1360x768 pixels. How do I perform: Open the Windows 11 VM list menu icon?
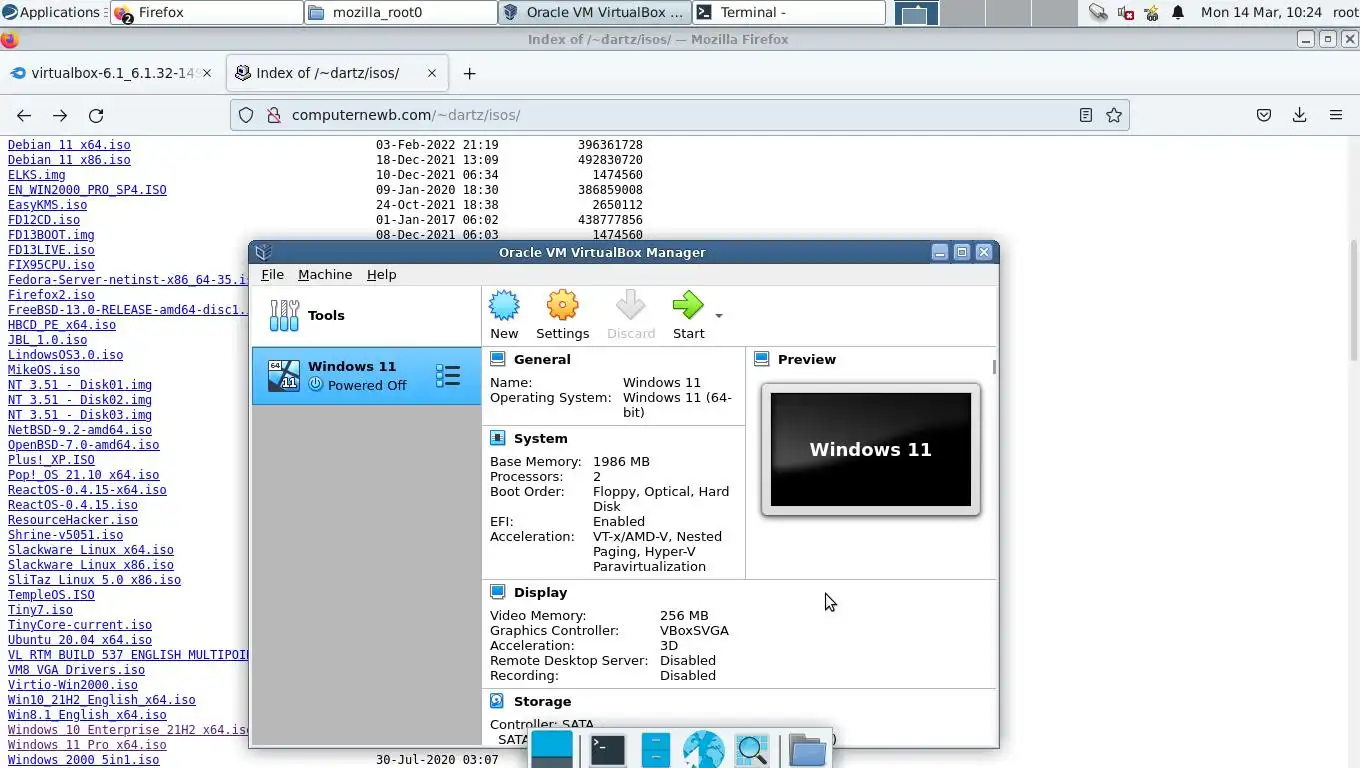pos(448,376)
